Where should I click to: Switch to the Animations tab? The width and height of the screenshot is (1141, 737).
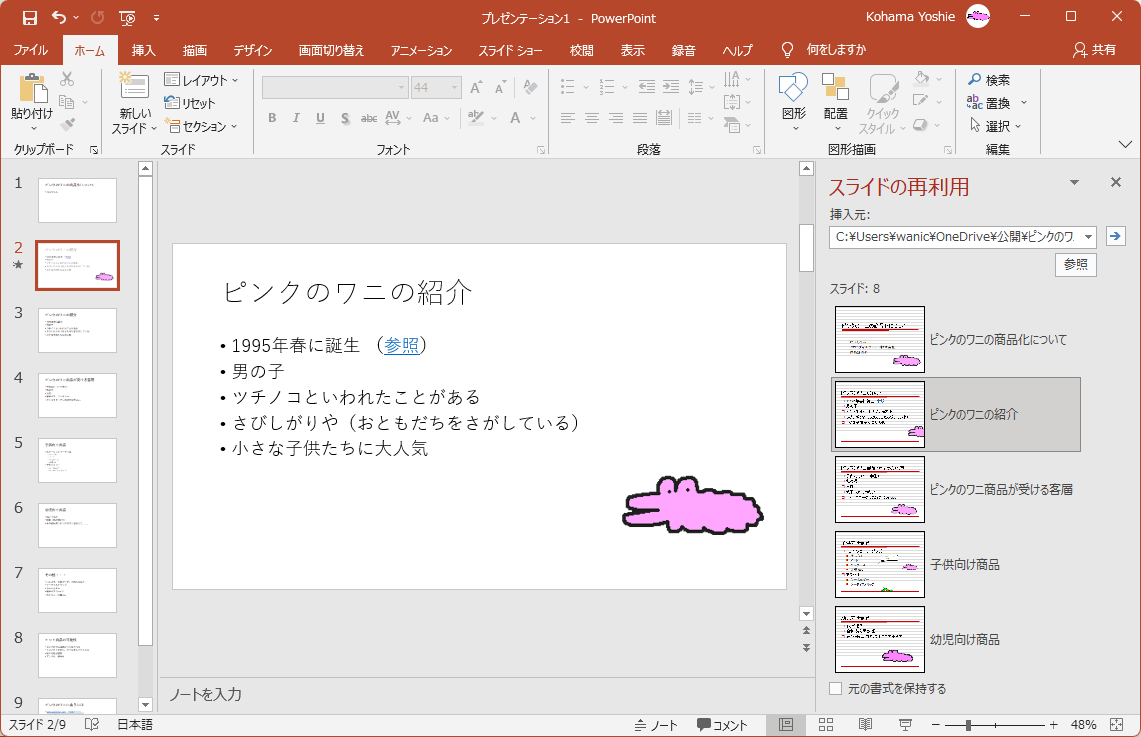[421, 50]
